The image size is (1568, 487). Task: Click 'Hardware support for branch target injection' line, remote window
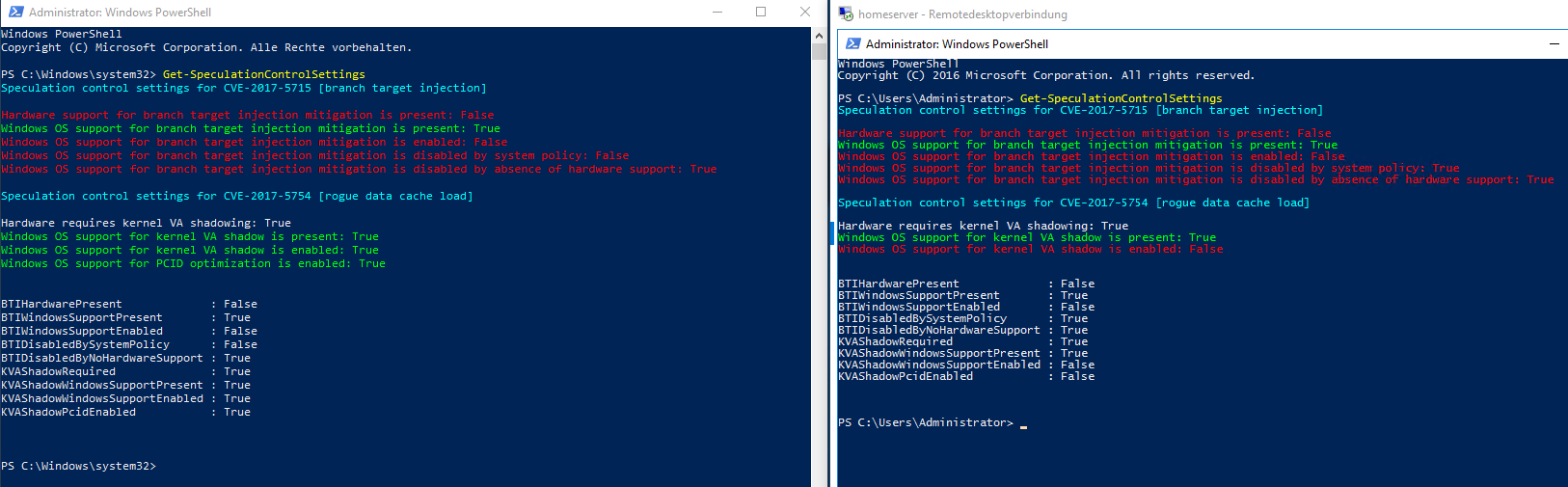coord(1085,133)
